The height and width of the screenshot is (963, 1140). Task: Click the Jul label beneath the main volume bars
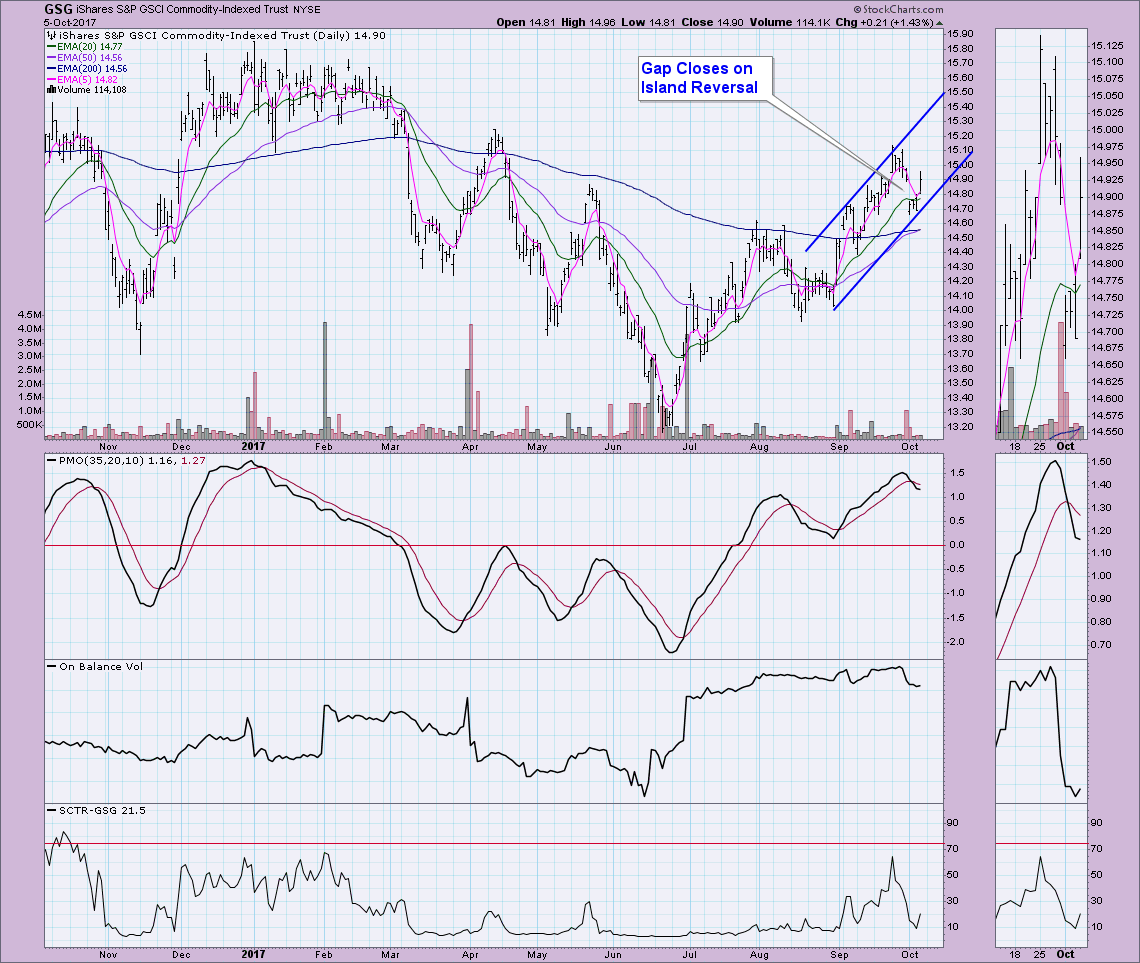point(689,446)
